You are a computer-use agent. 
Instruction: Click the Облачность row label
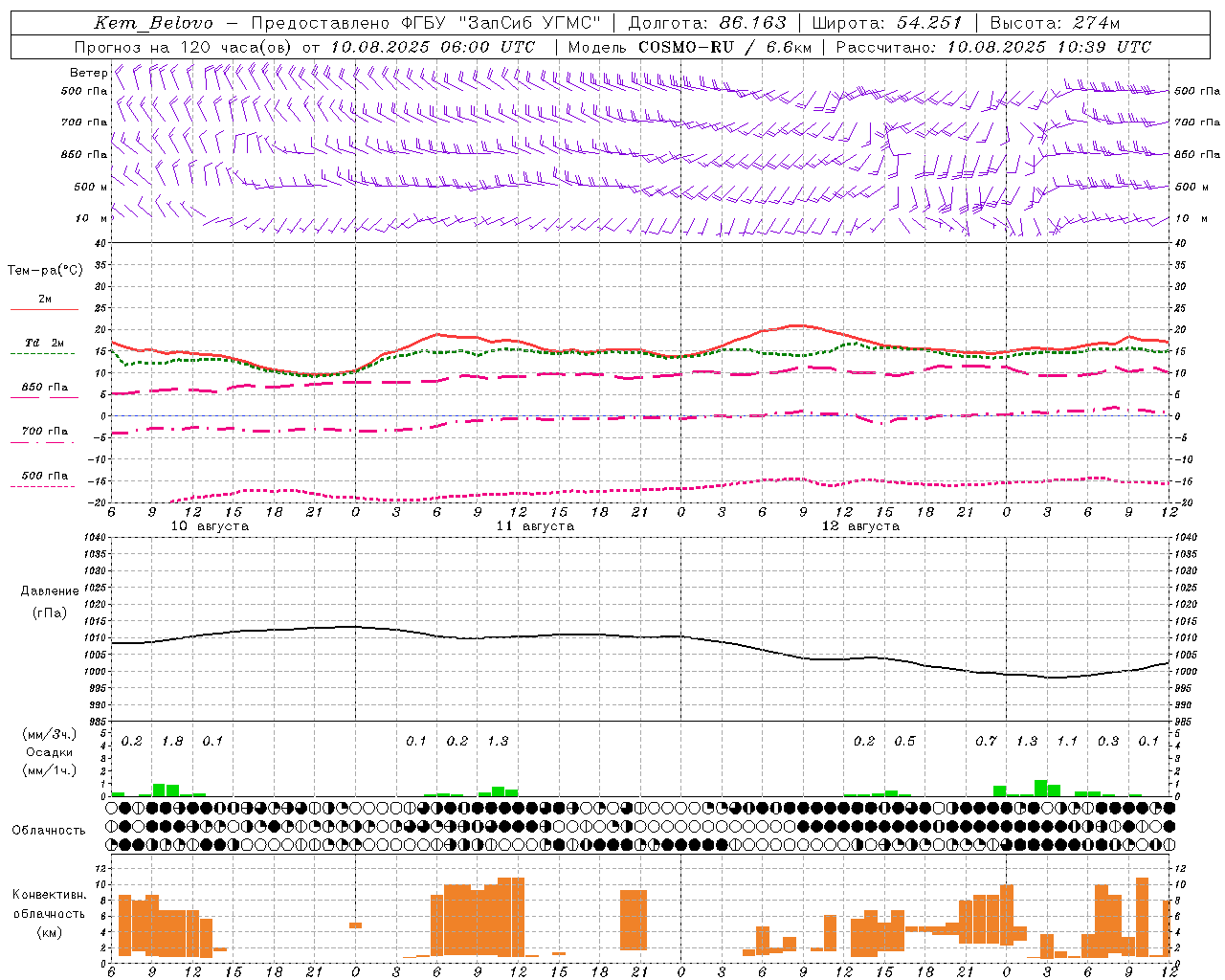coord(49,831)
